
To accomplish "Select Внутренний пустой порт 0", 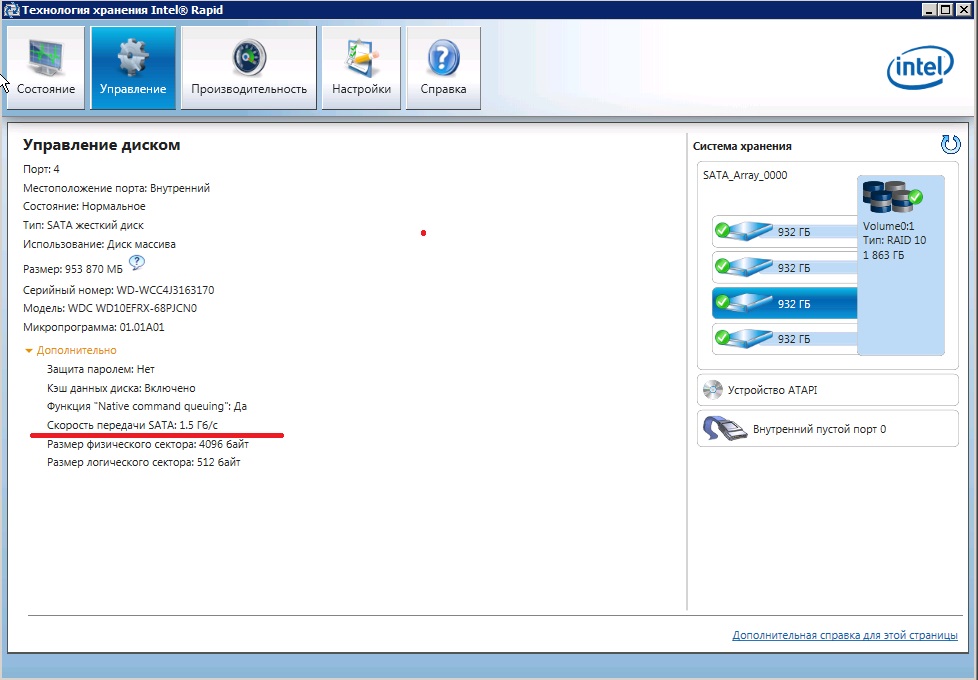I will point(828,429).
